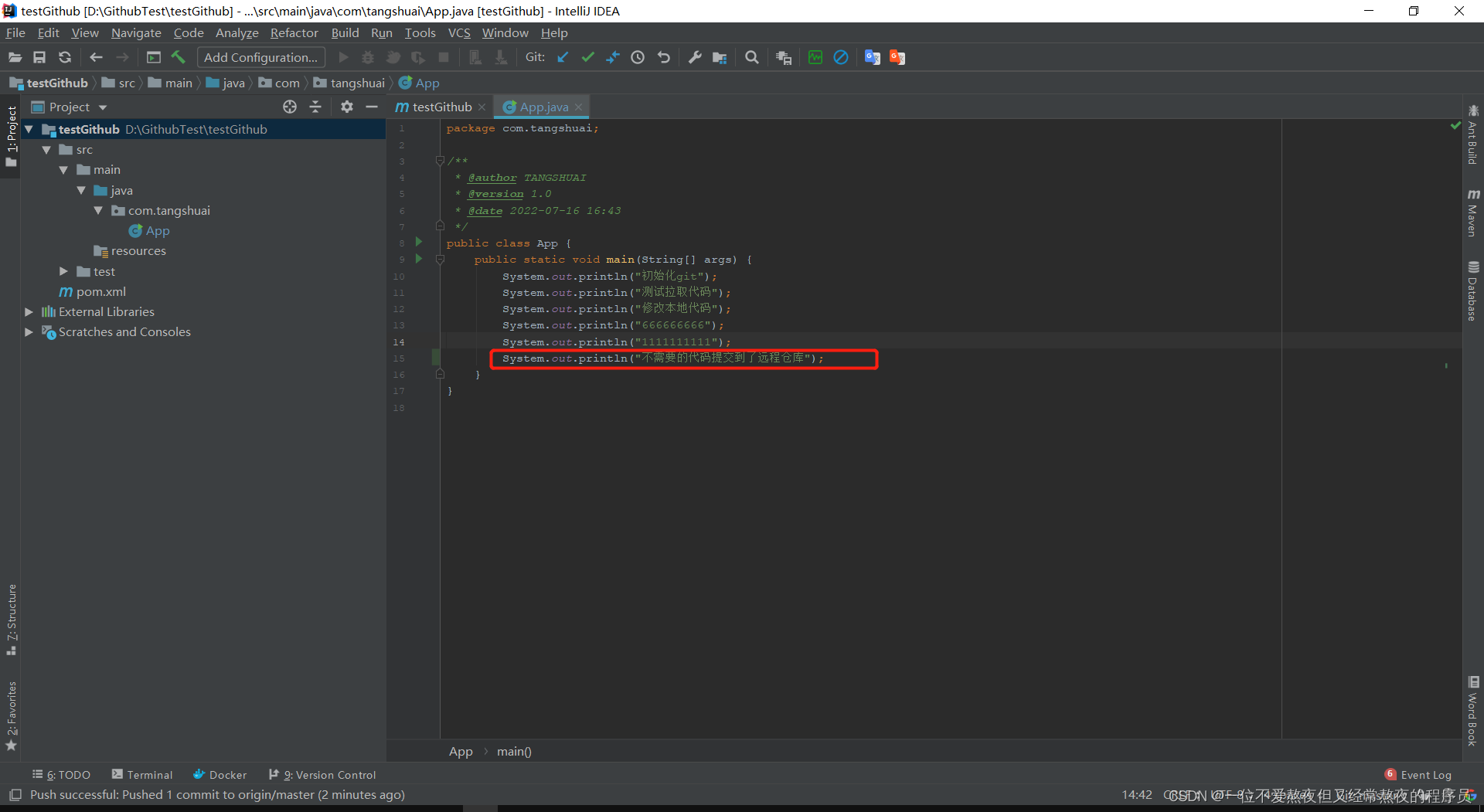Open the Event Log
The height and width of the screenshot is (812, 1484).
click(1418, 775)
